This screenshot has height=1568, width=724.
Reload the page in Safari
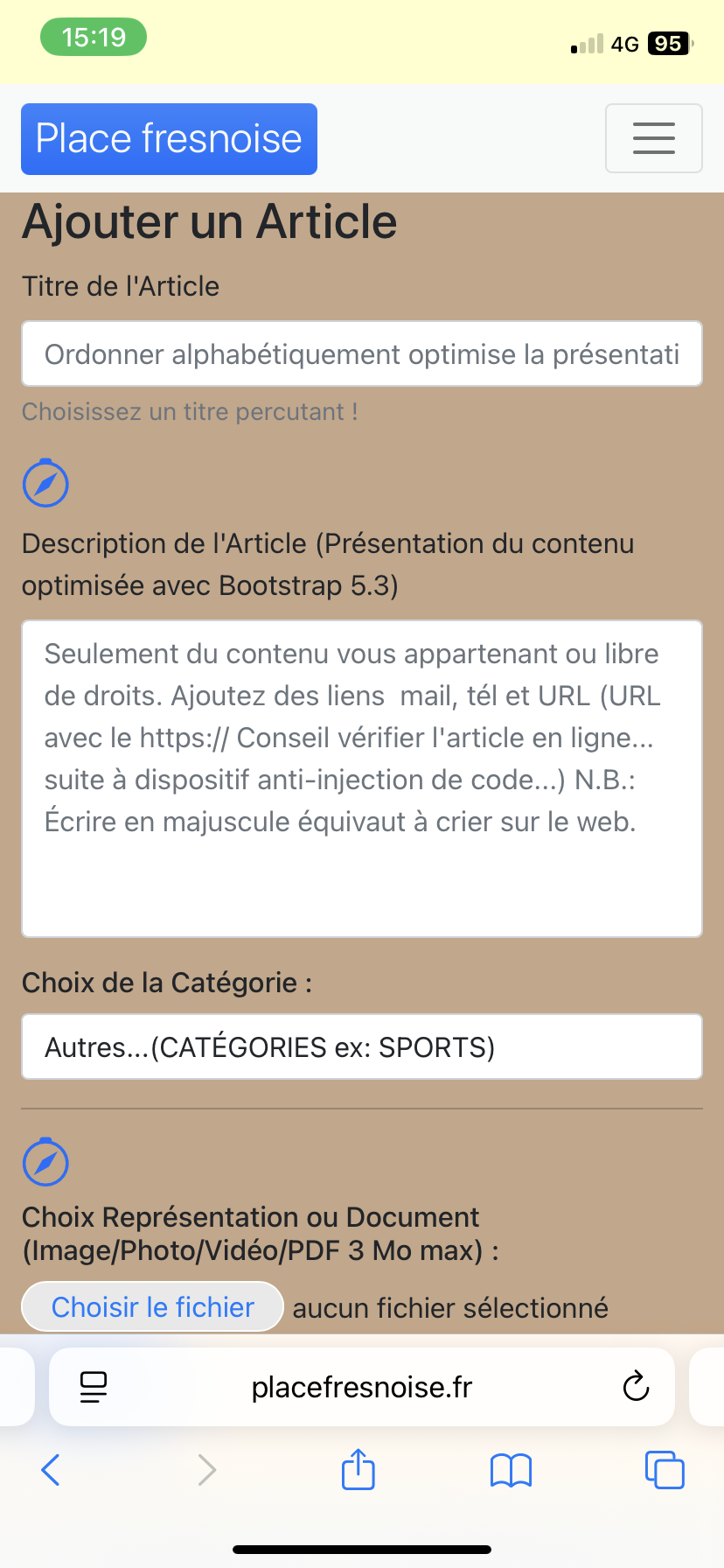pyautogui.click(x=636, y=1387)
